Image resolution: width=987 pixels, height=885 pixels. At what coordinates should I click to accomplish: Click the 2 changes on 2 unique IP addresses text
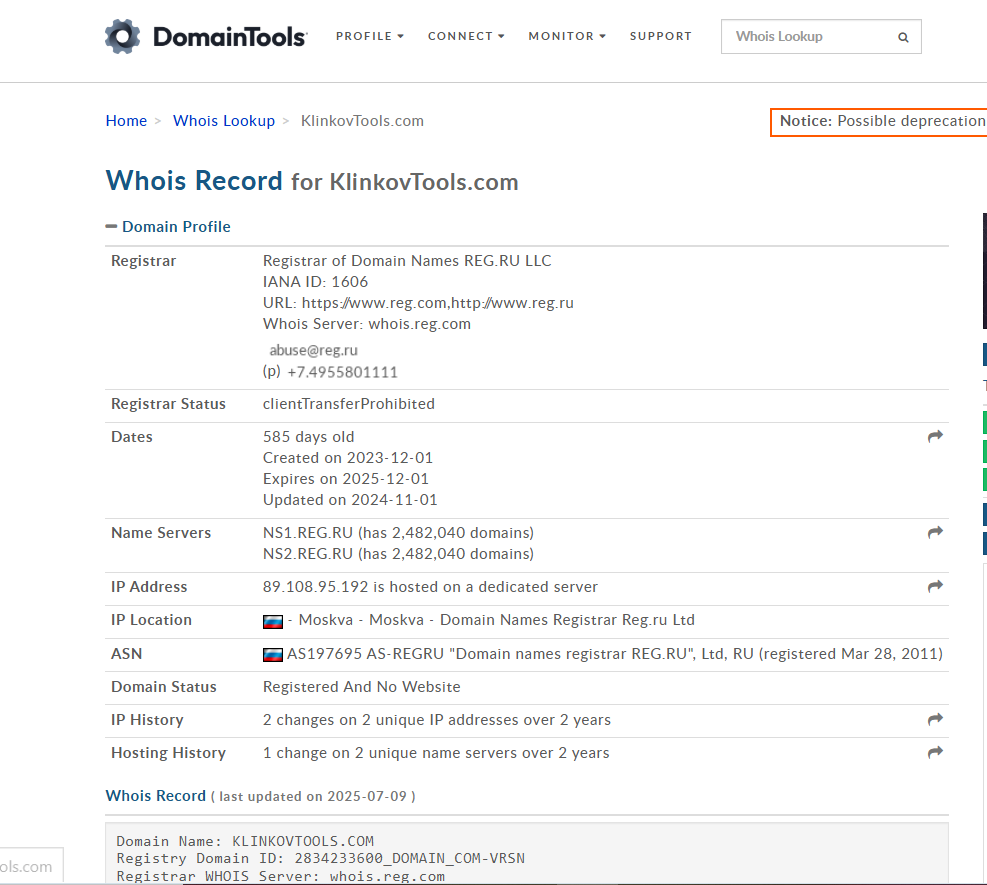click(x=437, y=719)
